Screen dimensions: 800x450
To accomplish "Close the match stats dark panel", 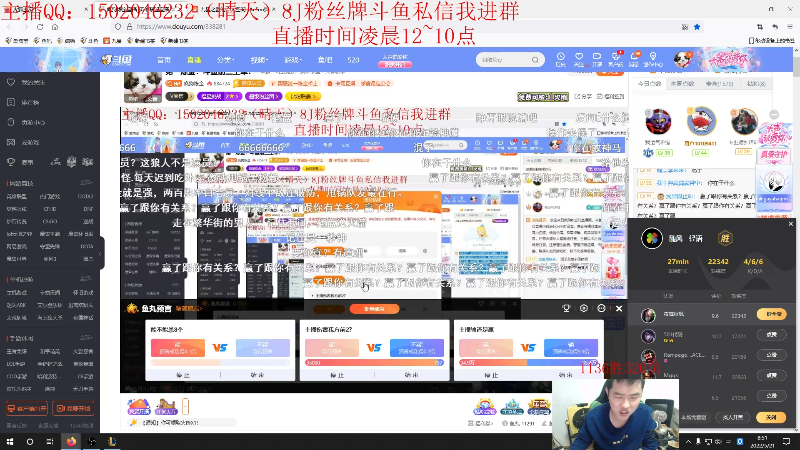I will tap(791, 223).
